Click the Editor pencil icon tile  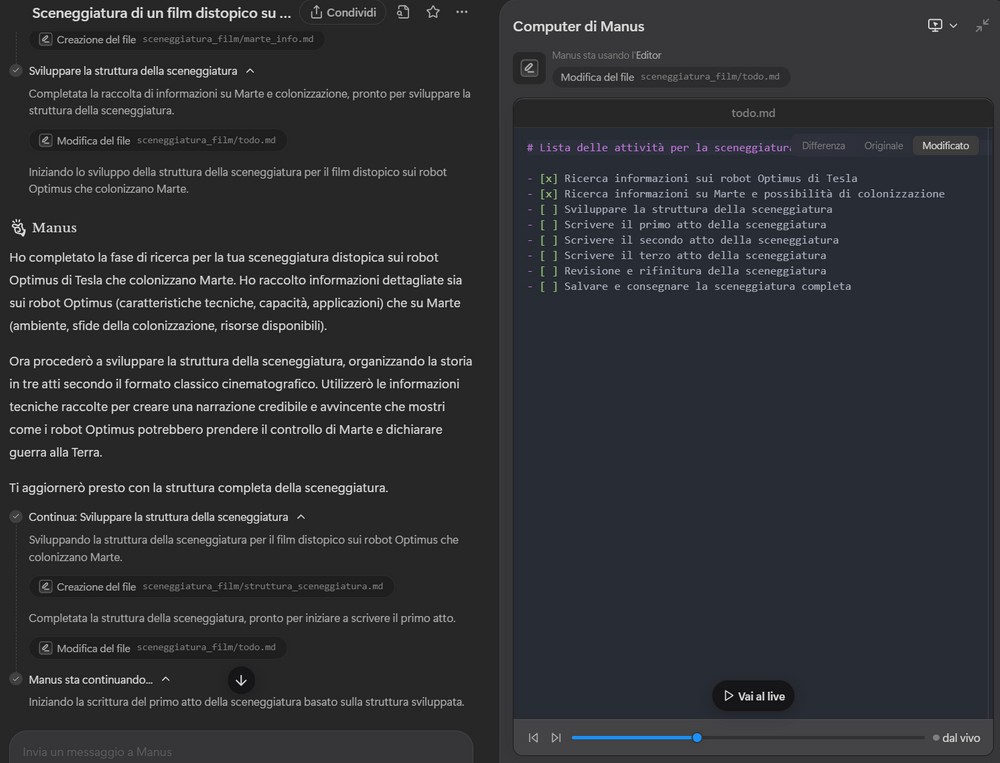coord(529,68)
